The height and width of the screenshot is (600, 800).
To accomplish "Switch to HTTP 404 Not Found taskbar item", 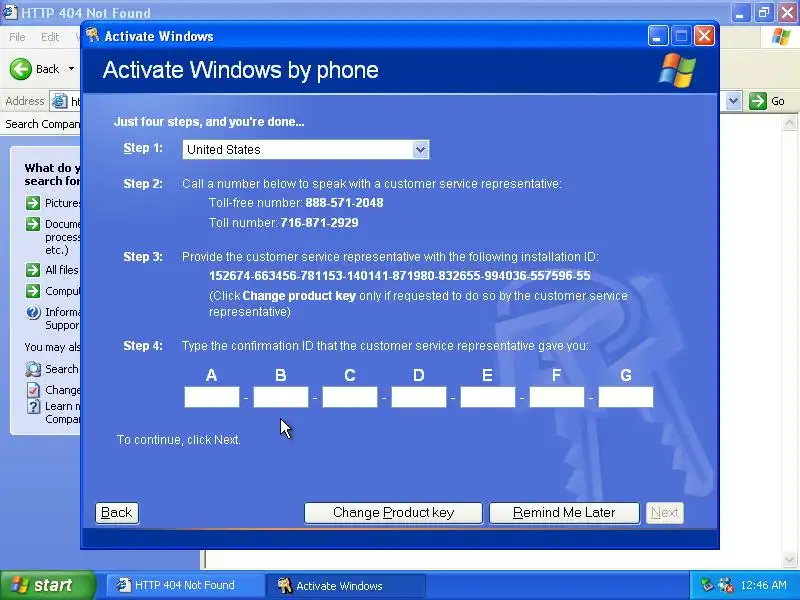I will coord(183,585).
